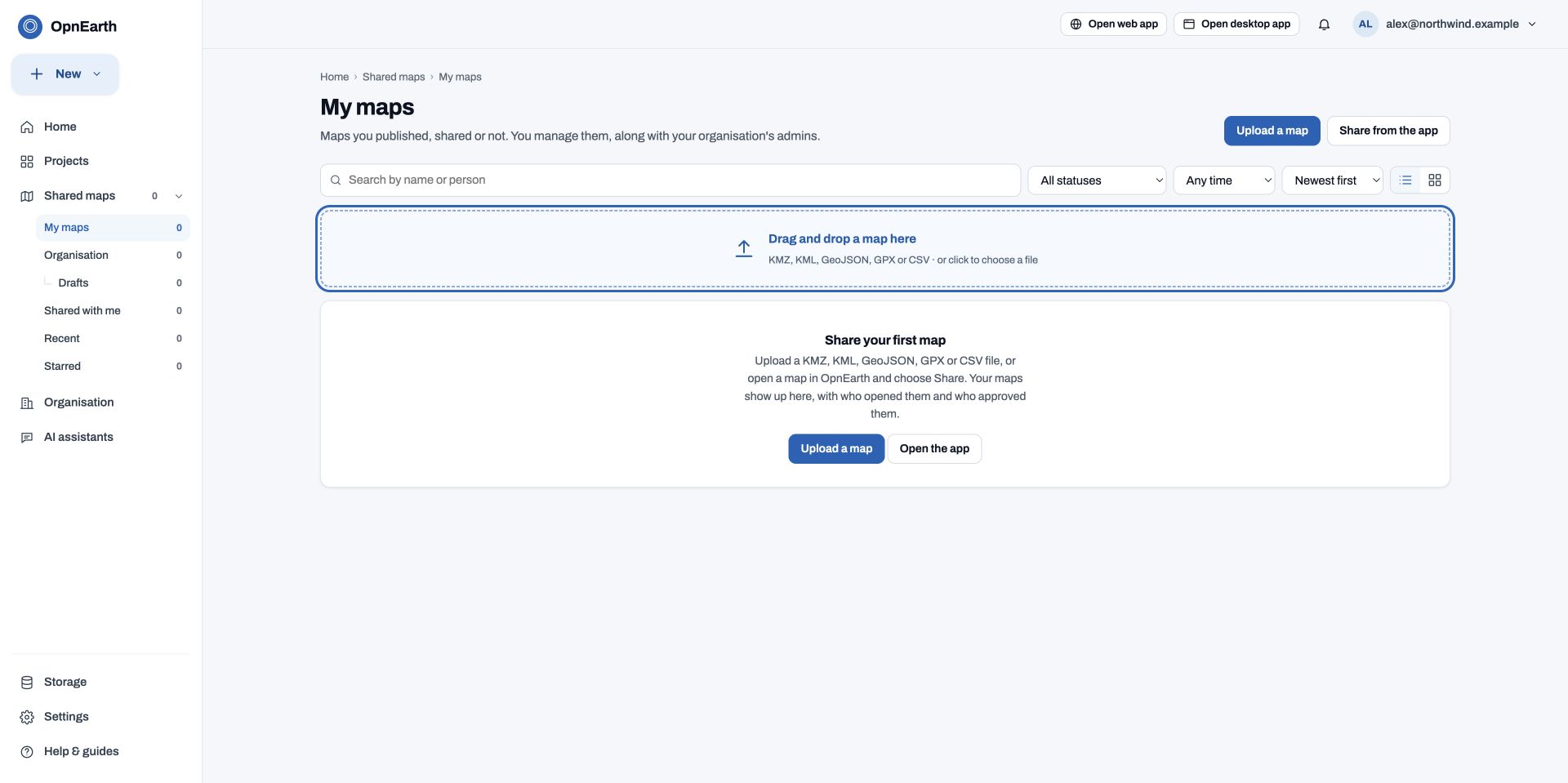Screen dimensions: 1568x783
Task: Click the AL user avatar
Action: [1365, 24]
